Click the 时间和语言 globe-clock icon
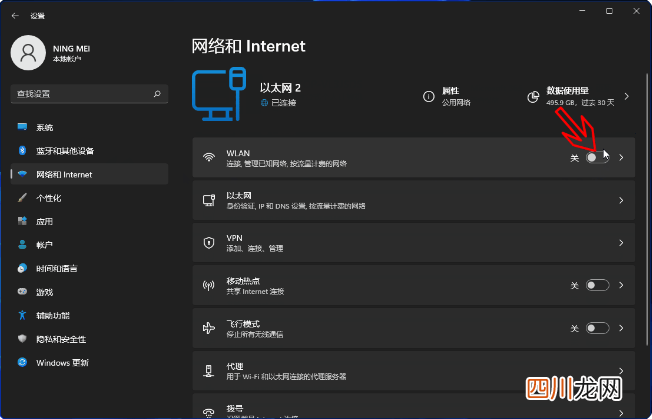Screen dimensions: 652x419 click(22, 268)
